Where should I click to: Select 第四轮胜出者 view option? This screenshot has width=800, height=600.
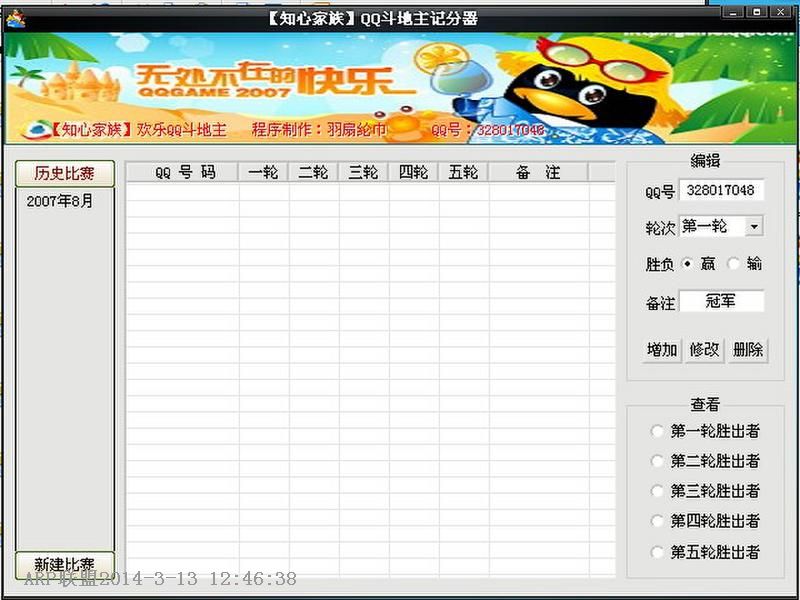tap(705, 521)
